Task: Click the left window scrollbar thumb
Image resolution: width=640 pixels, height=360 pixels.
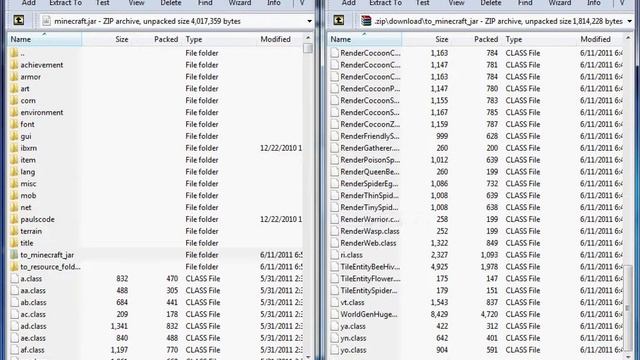Action: 308,48
